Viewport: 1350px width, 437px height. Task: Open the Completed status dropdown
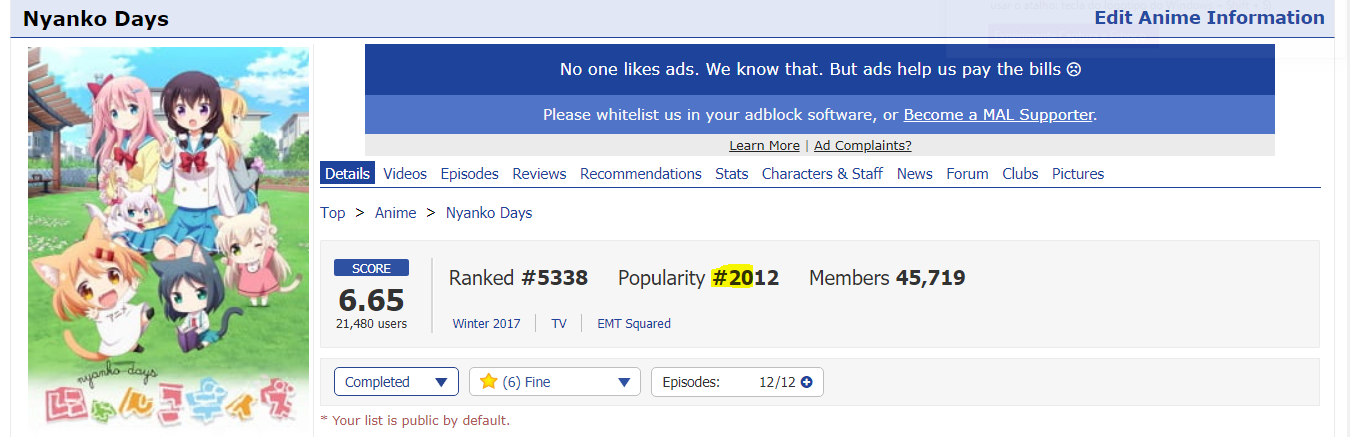(x=396, y=382)
